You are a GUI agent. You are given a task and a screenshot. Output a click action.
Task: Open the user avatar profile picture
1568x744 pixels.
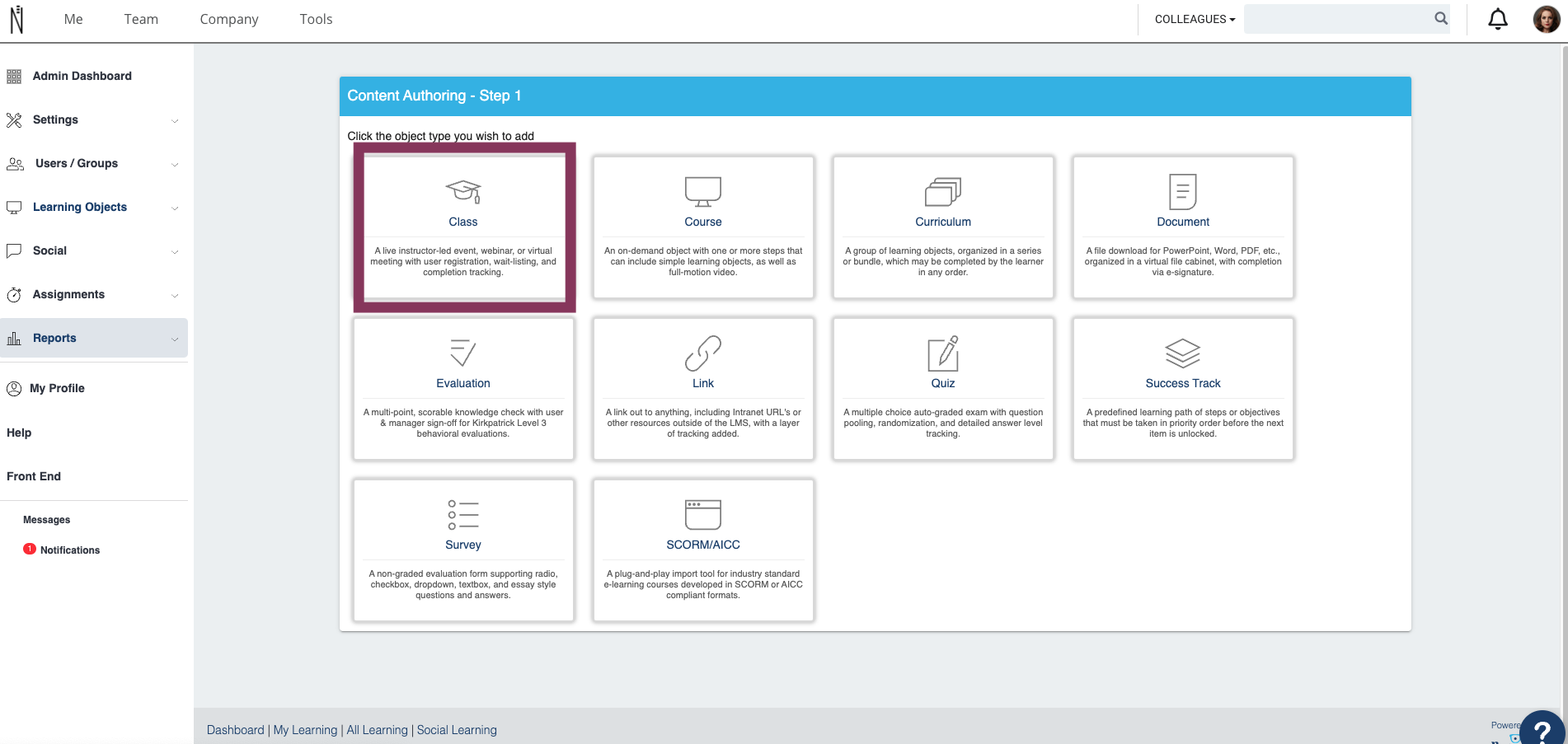1546,19
